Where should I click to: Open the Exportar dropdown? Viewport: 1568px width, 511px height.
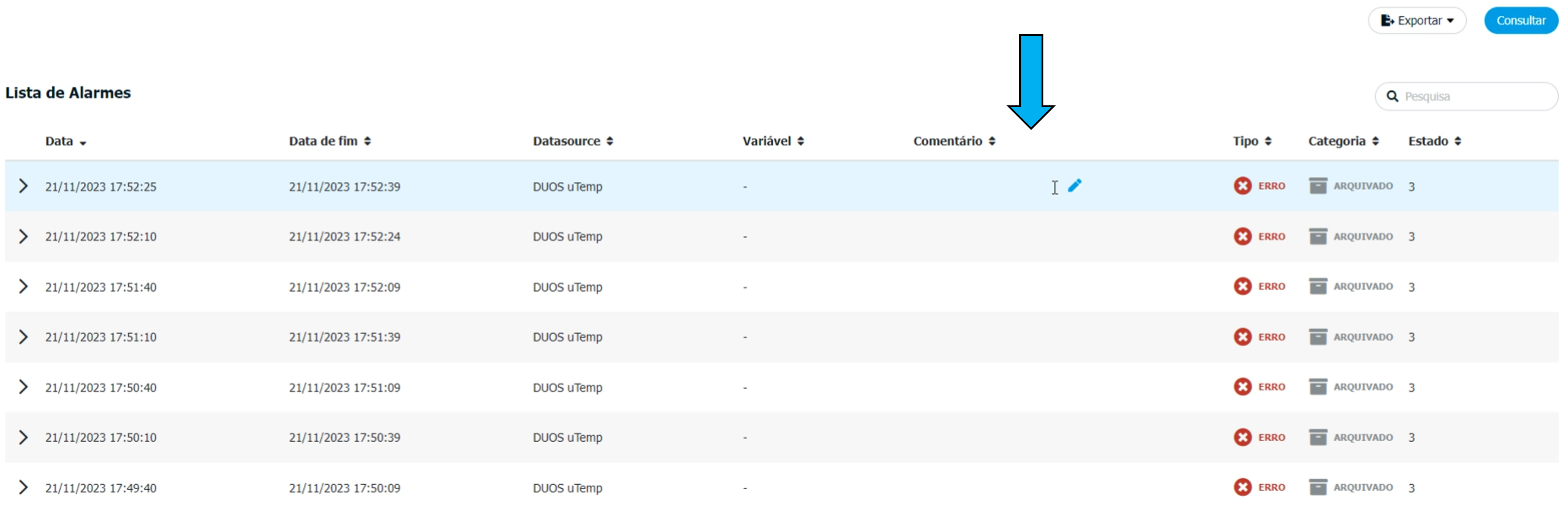(1417, 21)
